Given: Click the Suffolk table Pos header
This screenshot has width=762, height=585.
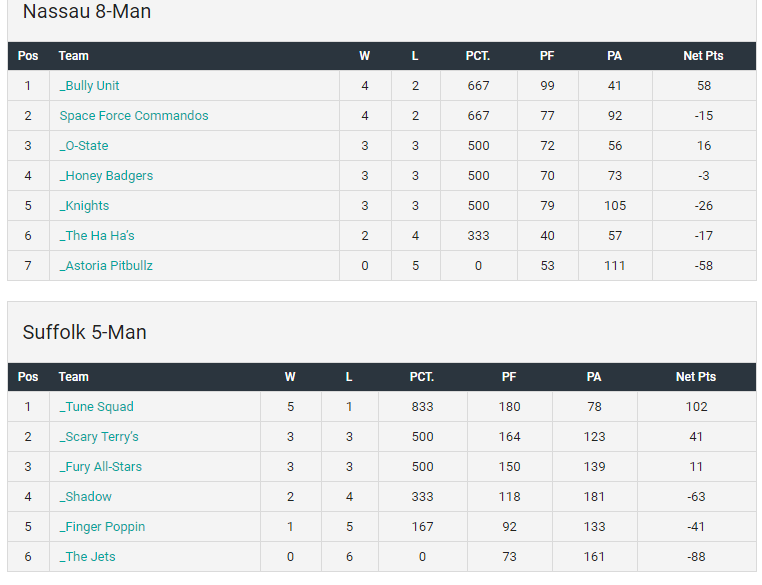Looking at the screenshot, I should [28, 377].
